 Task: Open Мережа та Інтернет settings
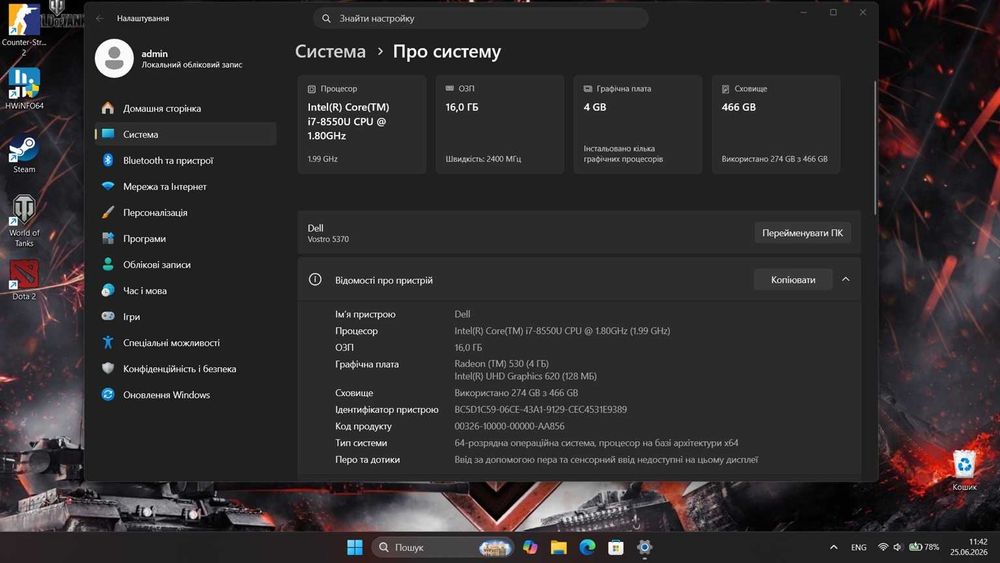pos(186,186)
